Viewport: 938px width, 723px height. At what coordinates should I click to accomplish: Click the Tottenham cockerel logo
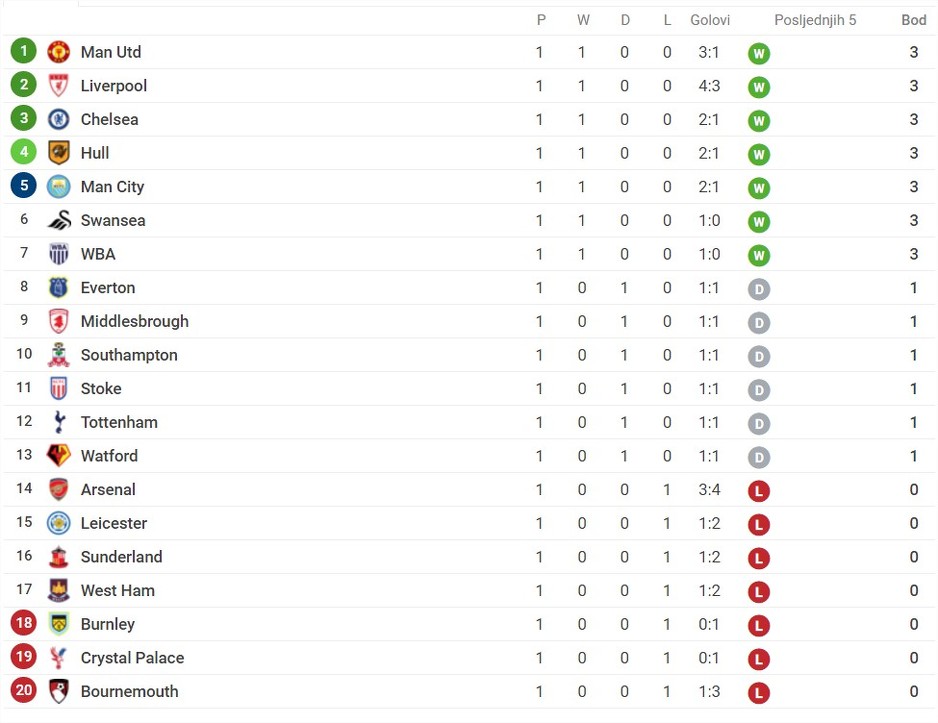click(59, 422)
